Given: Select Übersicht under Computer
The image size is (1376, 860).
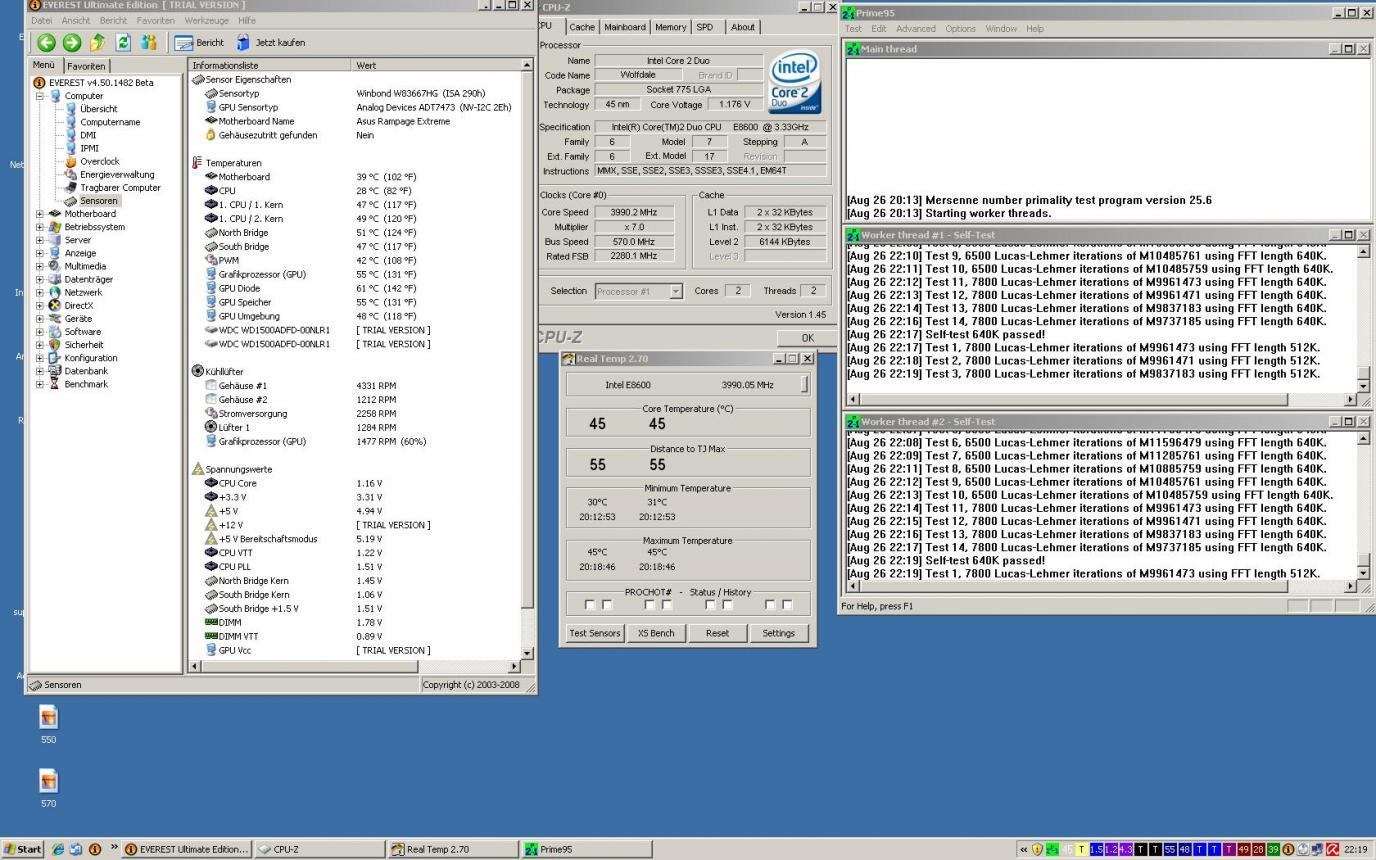Looking at the screenshot, I should click(91, 109).
